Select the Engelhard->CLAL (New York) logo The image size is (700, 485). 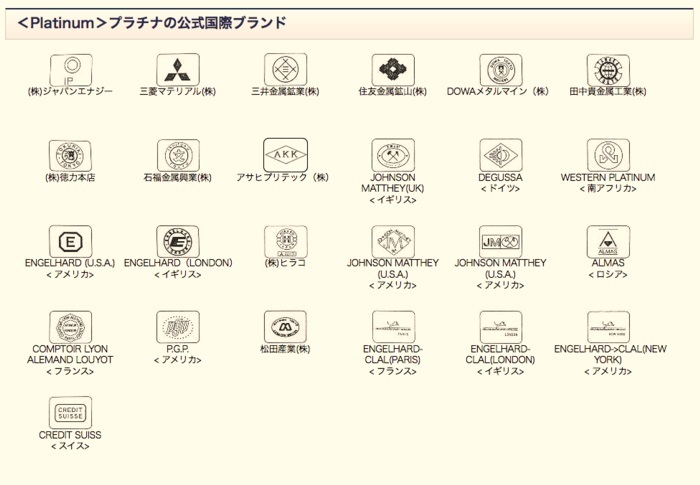[x=608, y=327]
